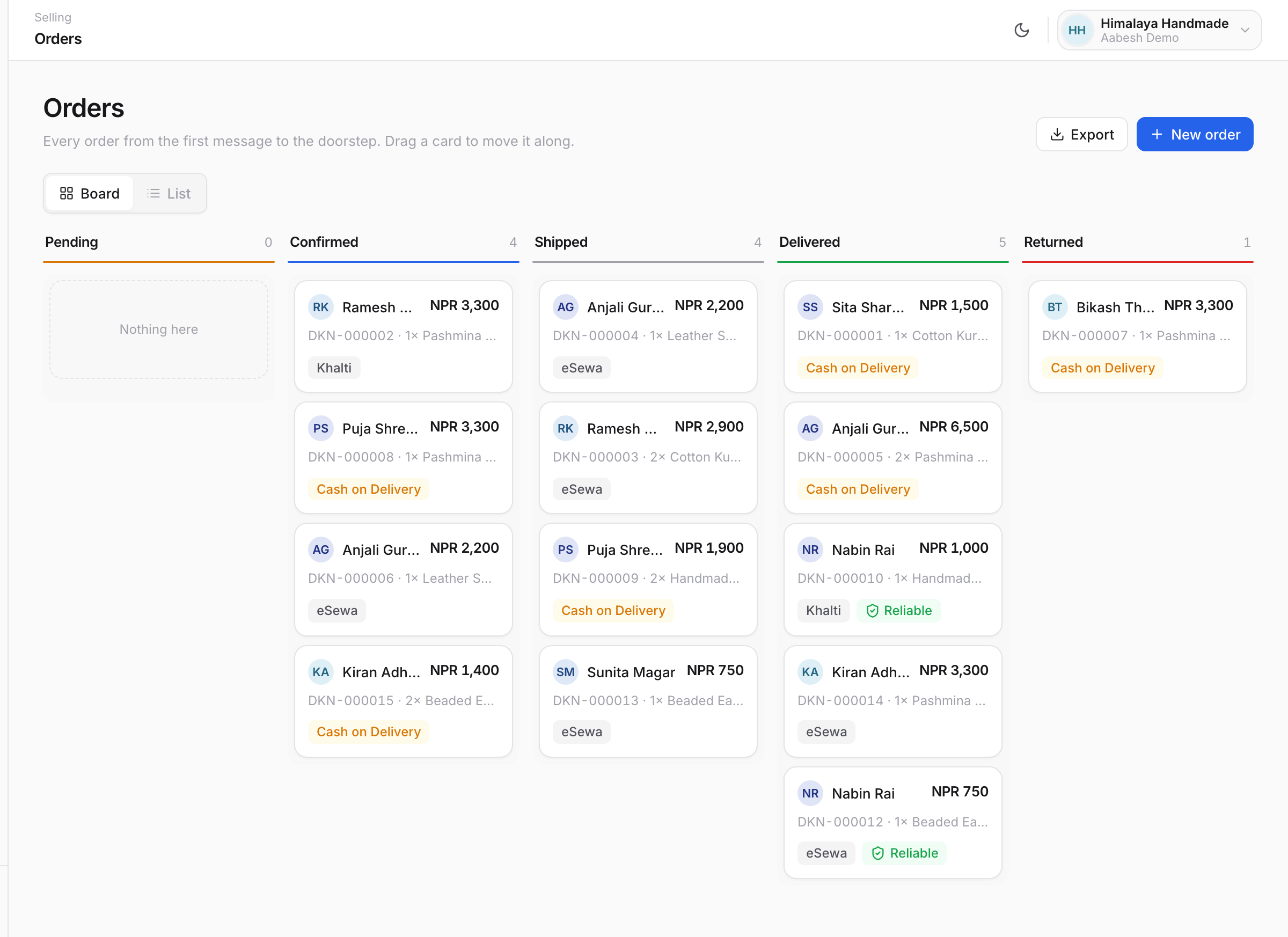The width and height of the screenshot is (1288, 937).
Task: Click eSewa tag on order DKN-000013
Action: pyautogui.click(x=582, y=732)
